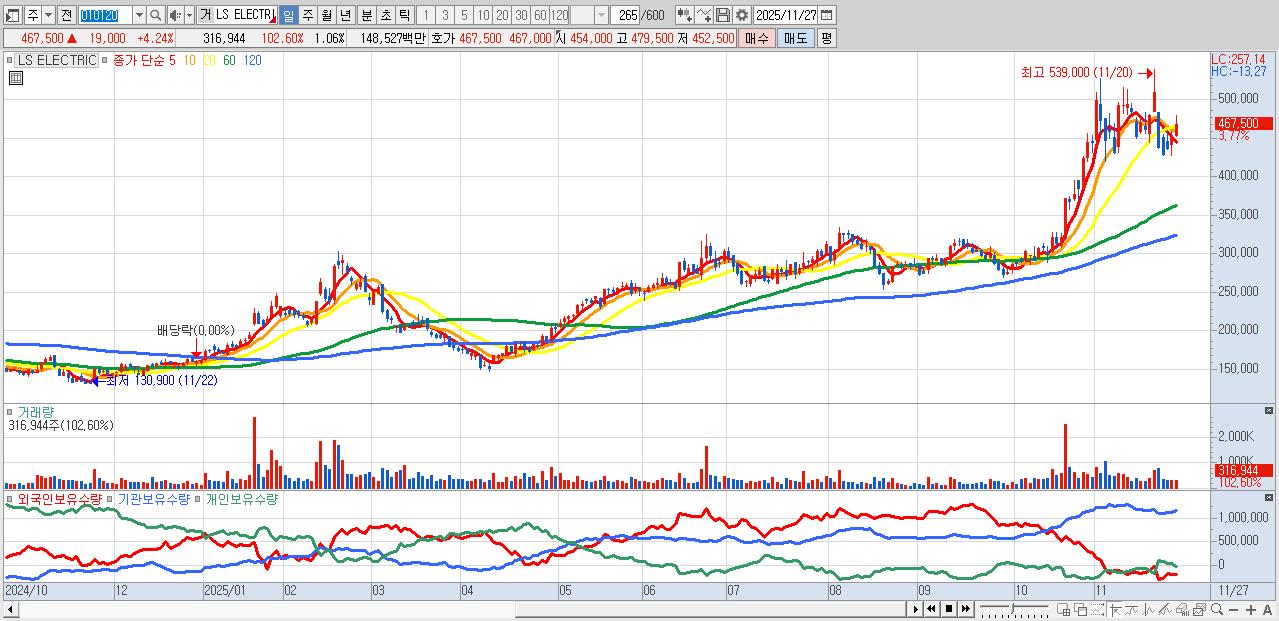
Task: Click the indicator line tool icon beside save
Action: click(x=704, y=15)
